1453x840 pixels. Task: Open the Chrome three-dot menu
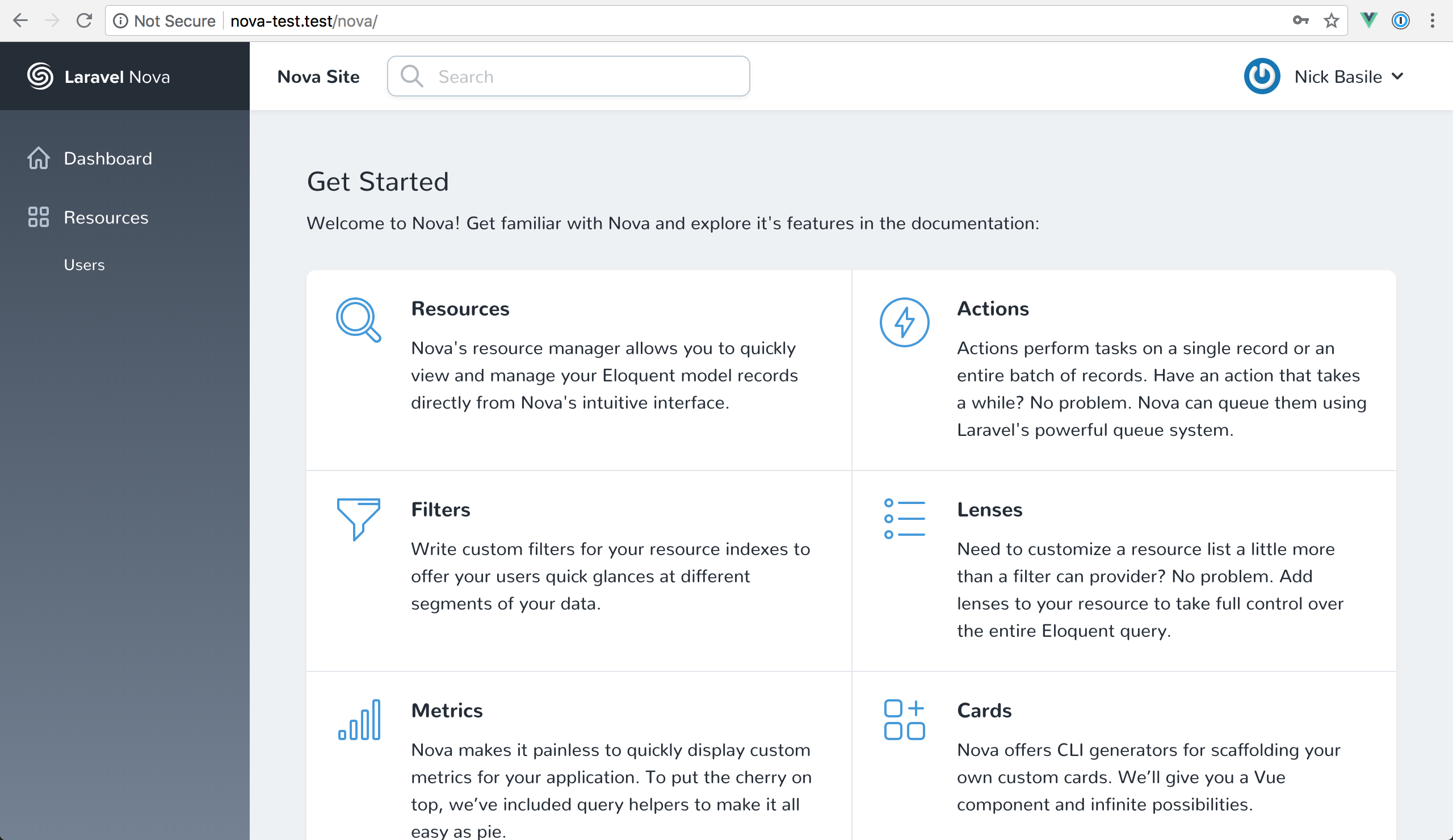(1432, 21)
